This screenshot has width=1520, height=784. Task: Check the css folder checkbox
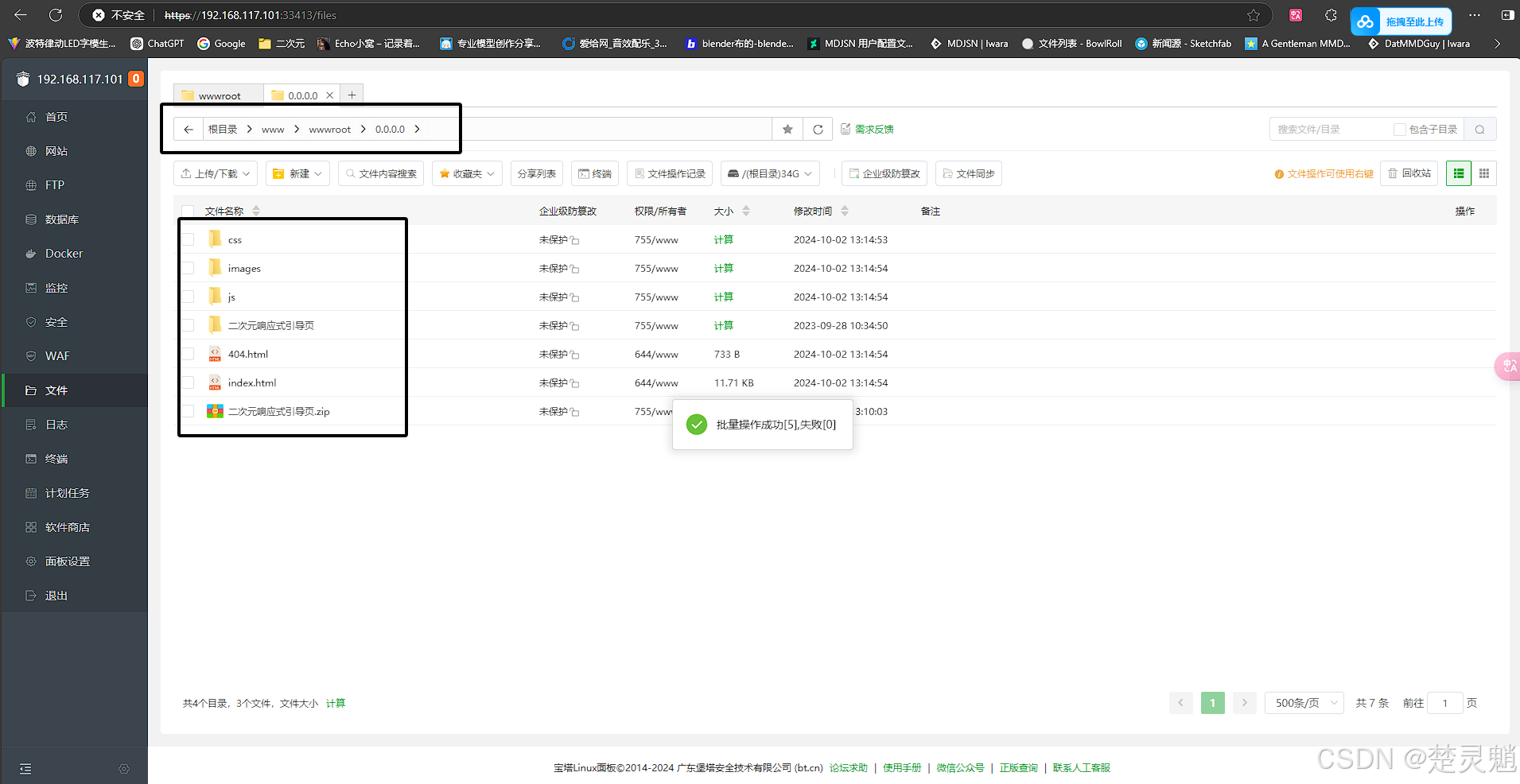(x=188, y=239)
